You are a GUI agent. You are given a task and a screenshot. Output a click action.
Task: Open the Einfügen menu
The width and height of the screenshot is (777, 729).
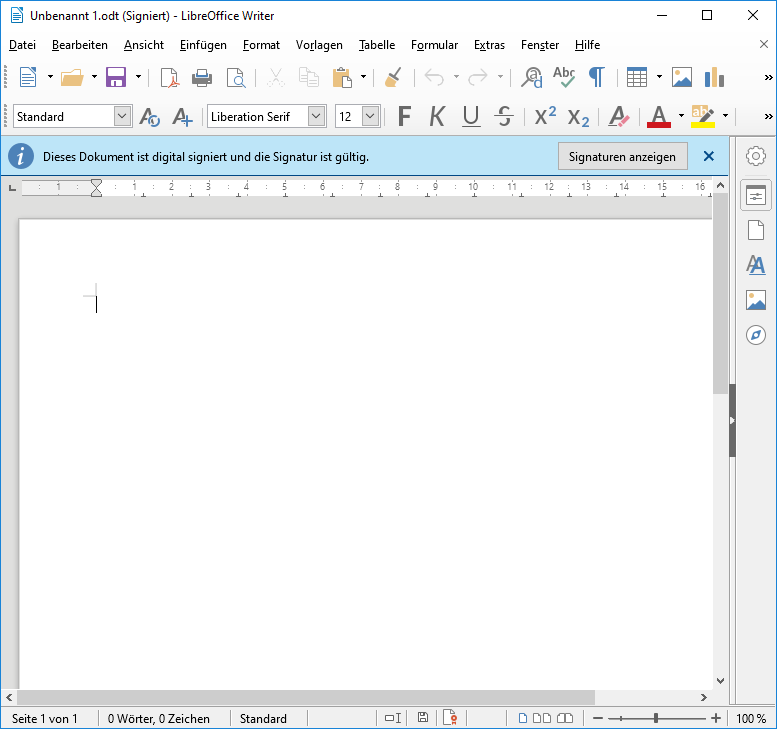click(x=203, y=45)
